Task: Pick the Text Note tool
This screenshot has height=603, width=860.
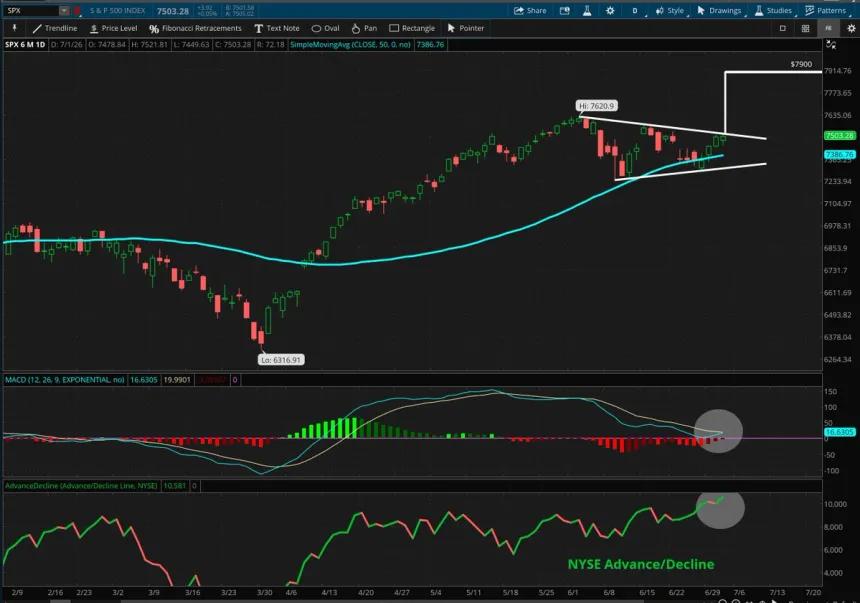Action: tap(277, 28)
